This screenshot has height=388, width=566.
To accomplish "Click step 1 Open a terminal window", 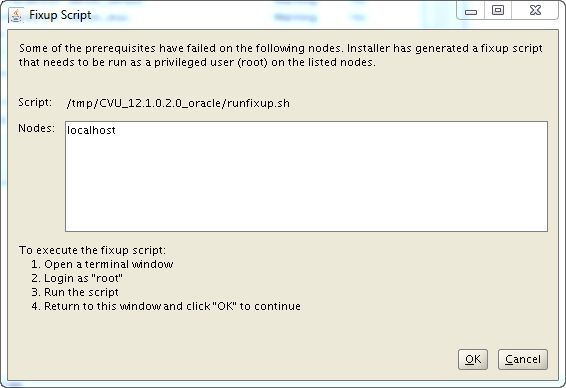I will click(x=102, y=264).
